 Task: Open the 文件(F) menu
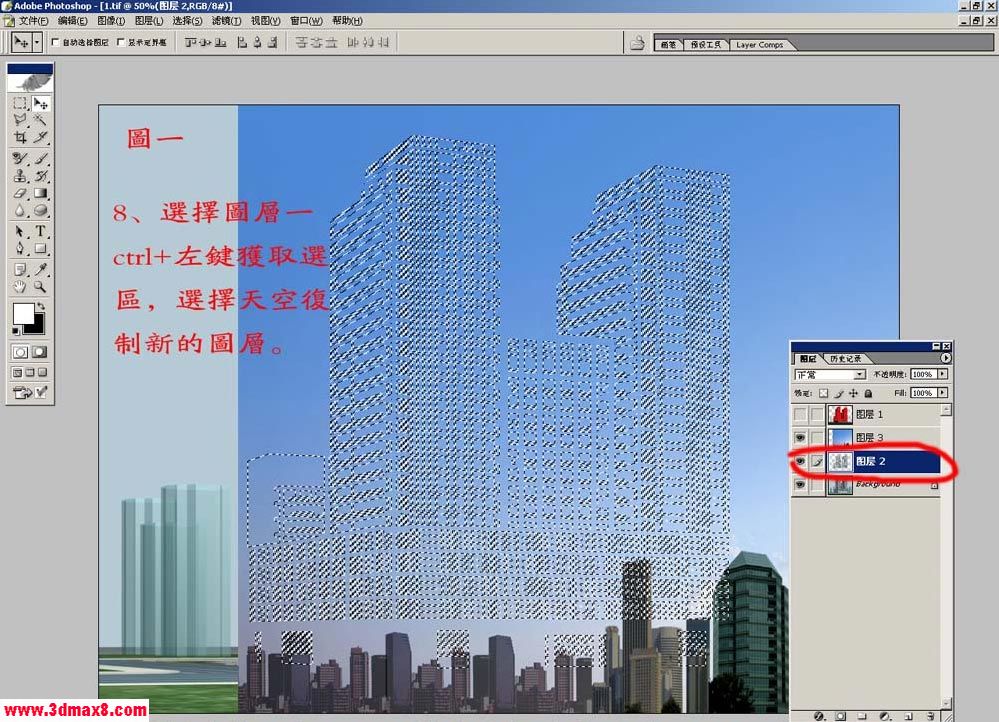click(32, 21)
